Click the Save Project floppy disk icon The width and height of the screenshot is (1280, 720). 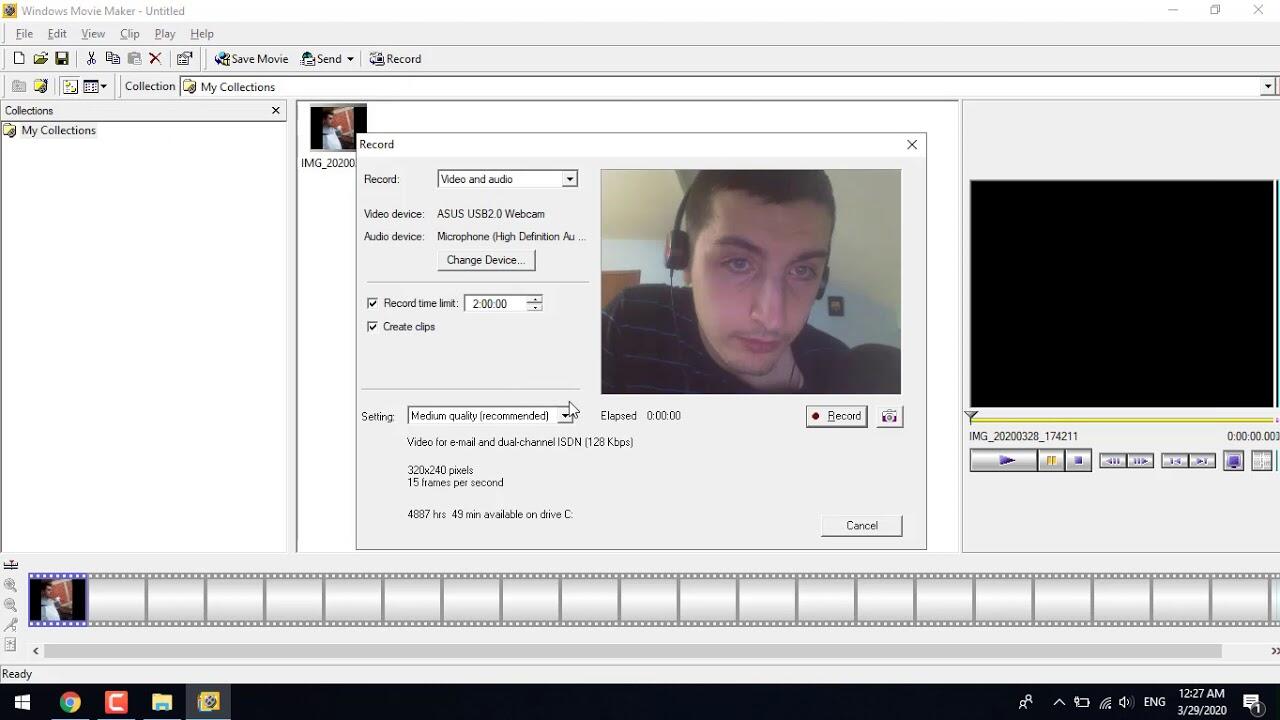[x=62, y=59]
